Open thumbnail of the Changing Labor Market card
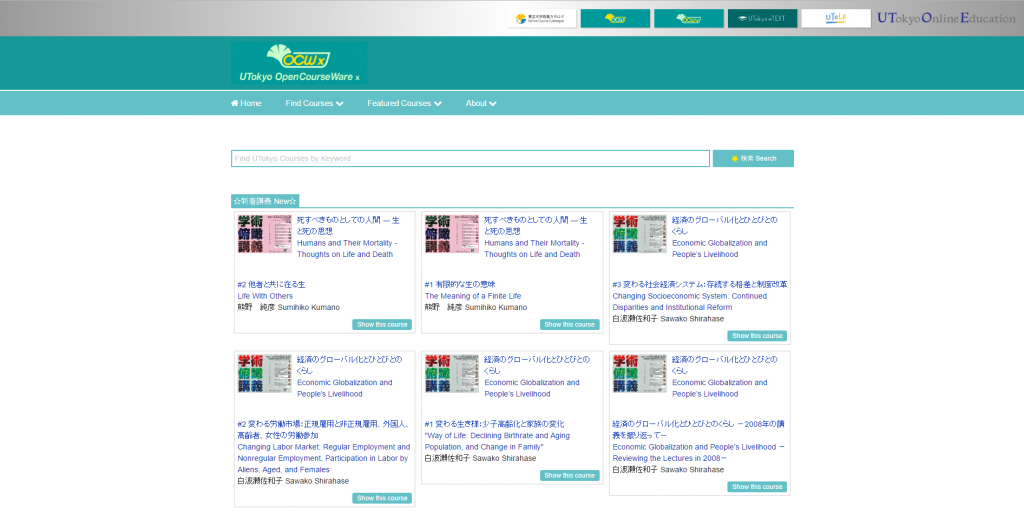 (264, 373)
